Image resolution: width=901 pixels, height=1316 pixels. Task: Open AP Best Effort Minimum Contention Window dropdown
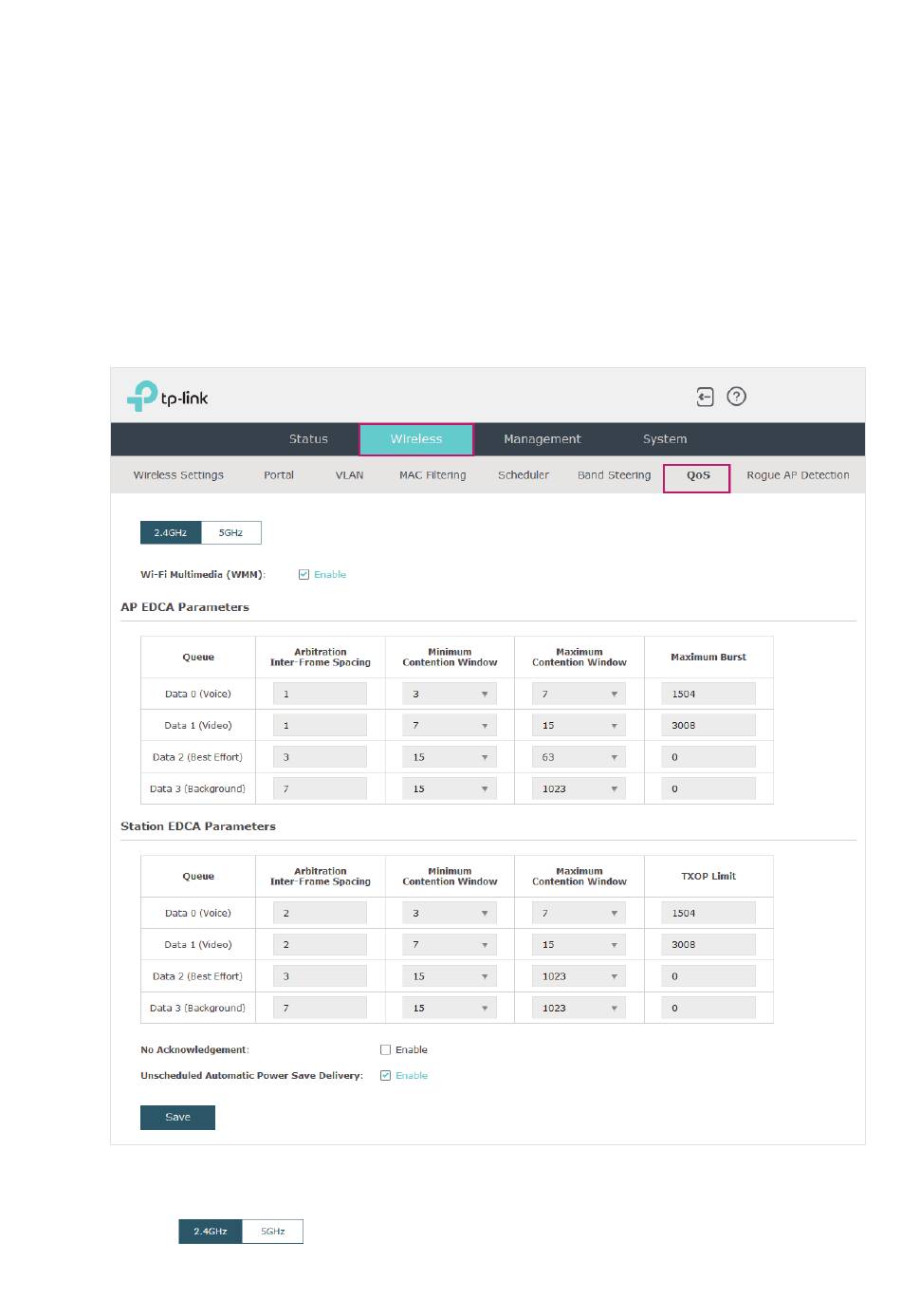click(x=450, y=757)
